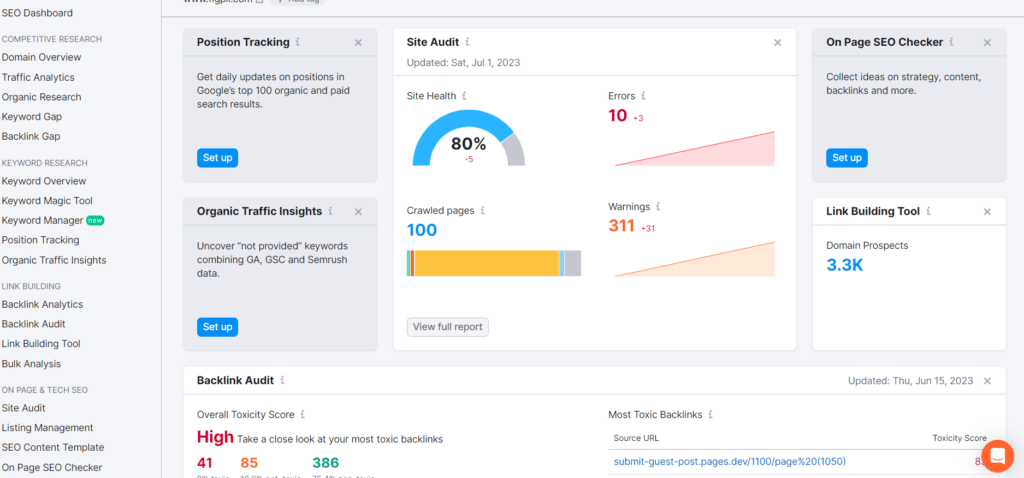Open Link Building Tool in sidebar
Viewport: 1024px width, 478px height.
tap(41, 343)
